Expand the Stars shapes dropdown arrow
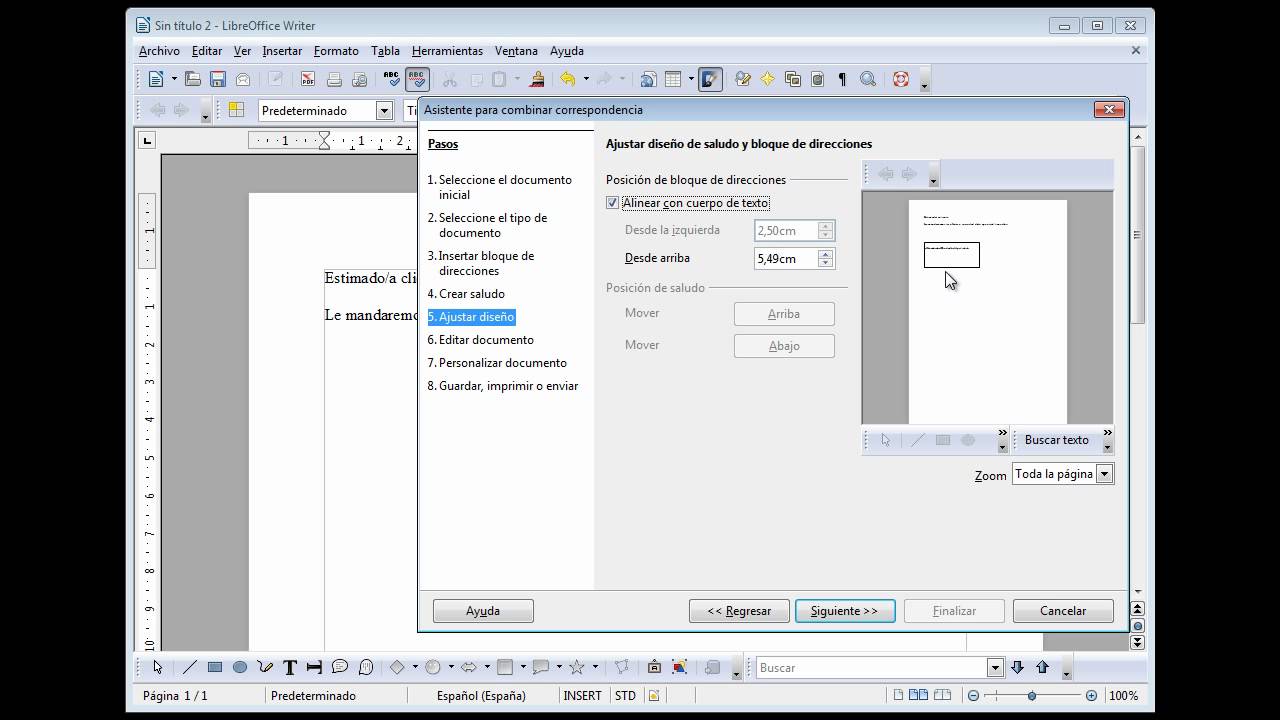Image resolution: width=1280 pixels, height=720 pixels. pos(595,667)
